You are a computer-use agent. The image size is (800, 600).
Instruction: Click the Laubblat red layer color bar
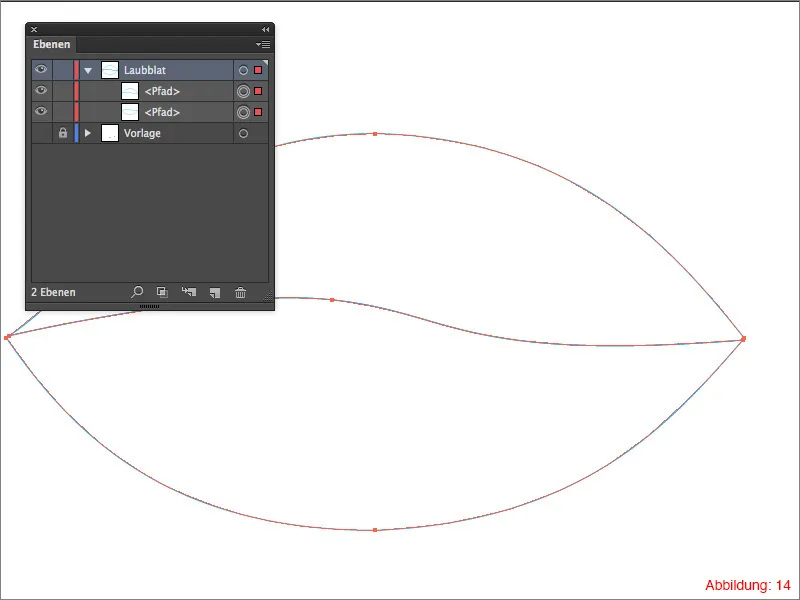pos(77,70)
